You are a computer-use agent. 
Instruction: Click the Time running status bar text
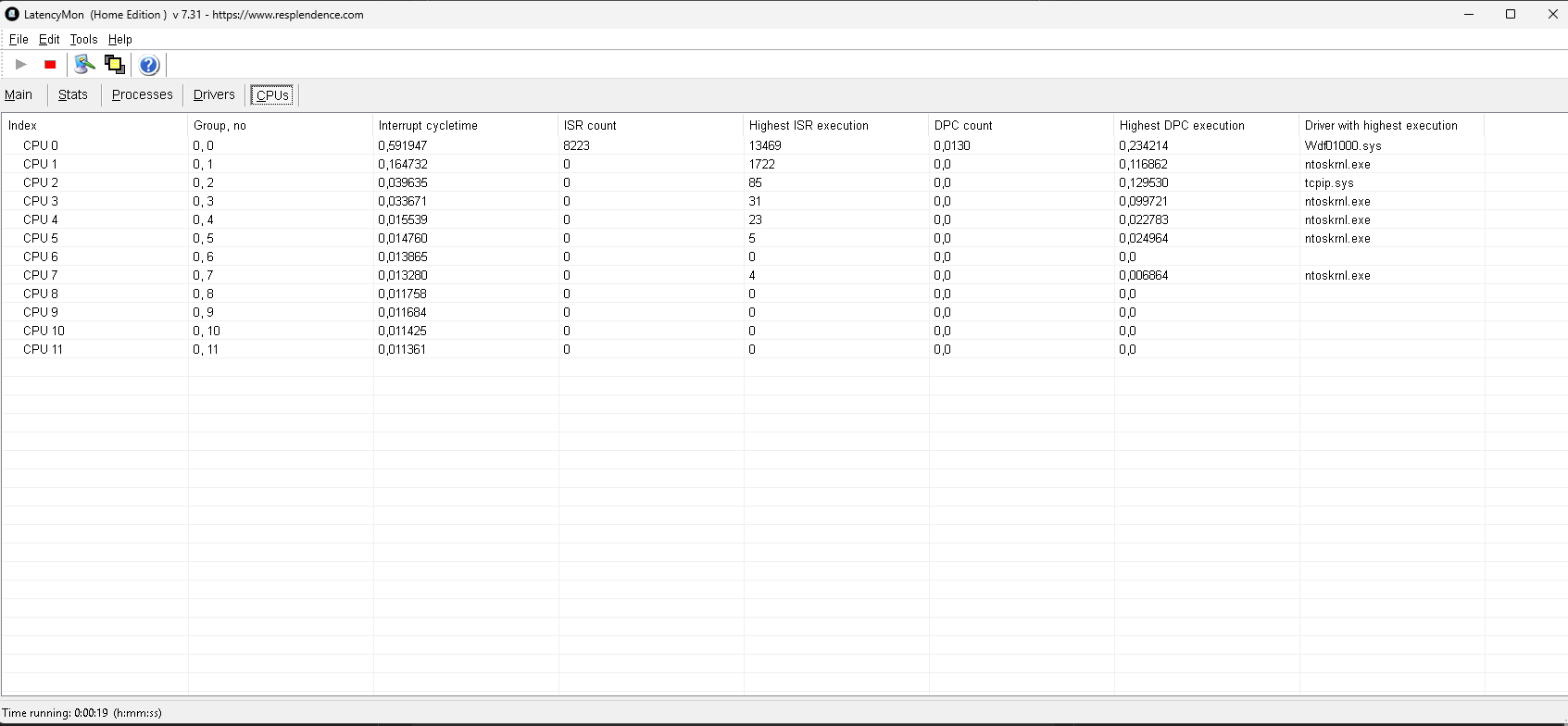click(82, 713)
